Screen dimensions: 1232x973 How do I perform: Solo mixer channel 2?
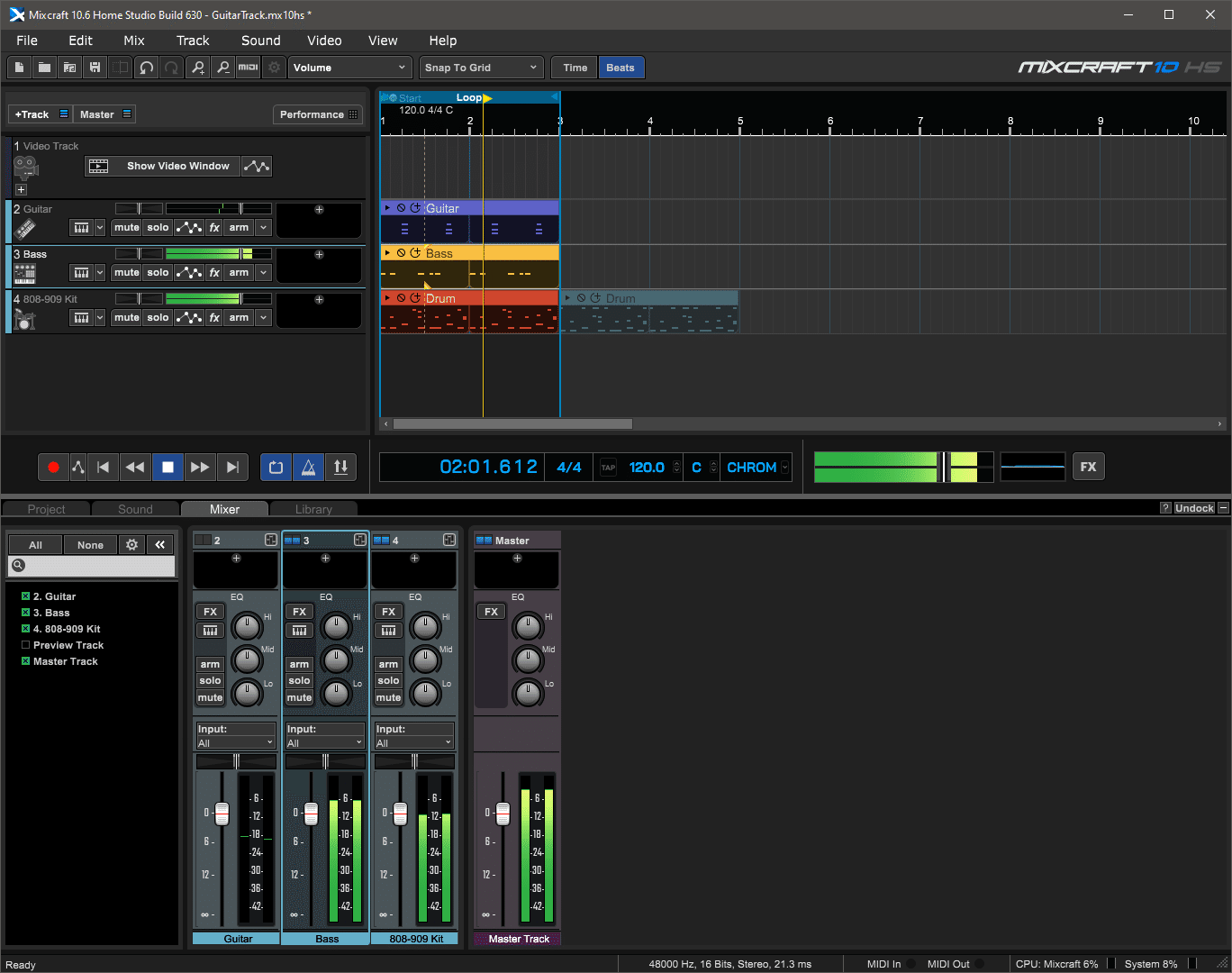tap(210, 681)
